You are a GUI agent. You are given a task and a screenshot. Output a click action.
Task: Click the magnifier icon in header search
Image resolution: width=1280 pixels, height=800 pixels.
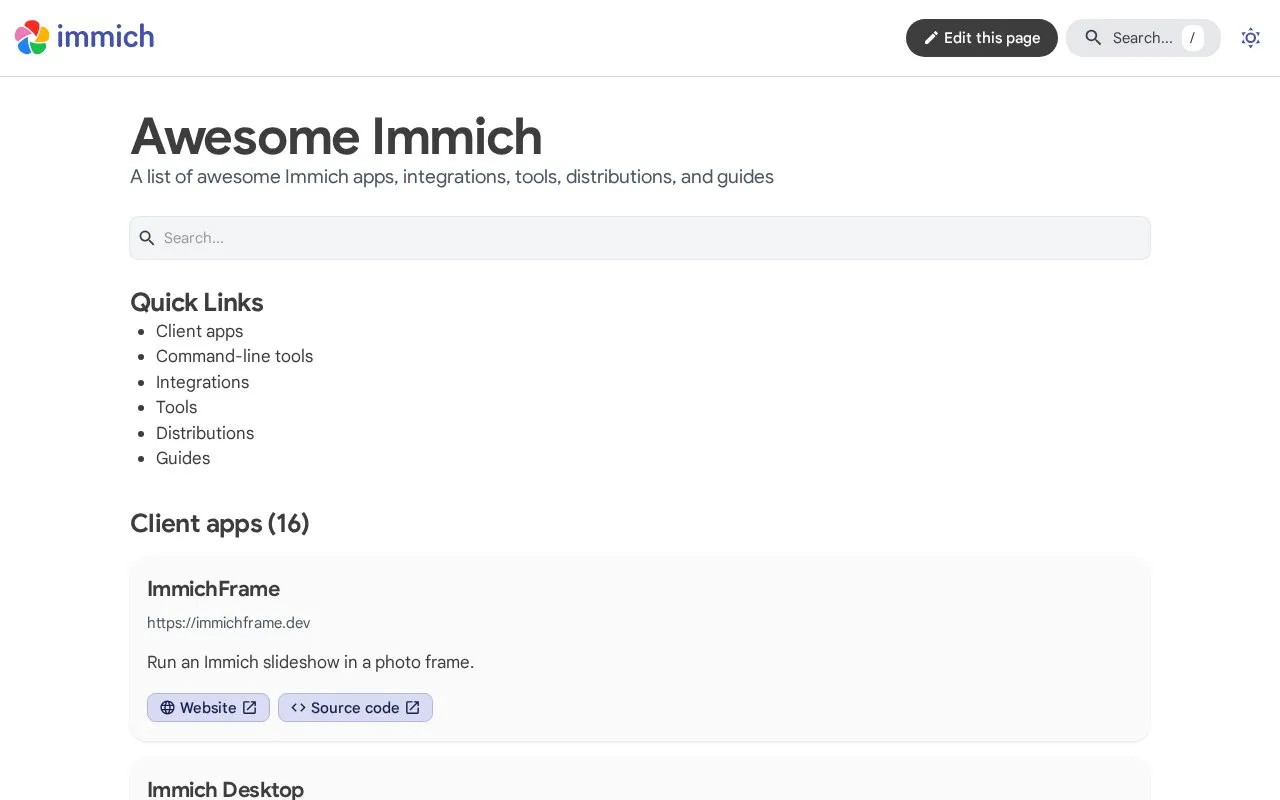point(1093,38)
